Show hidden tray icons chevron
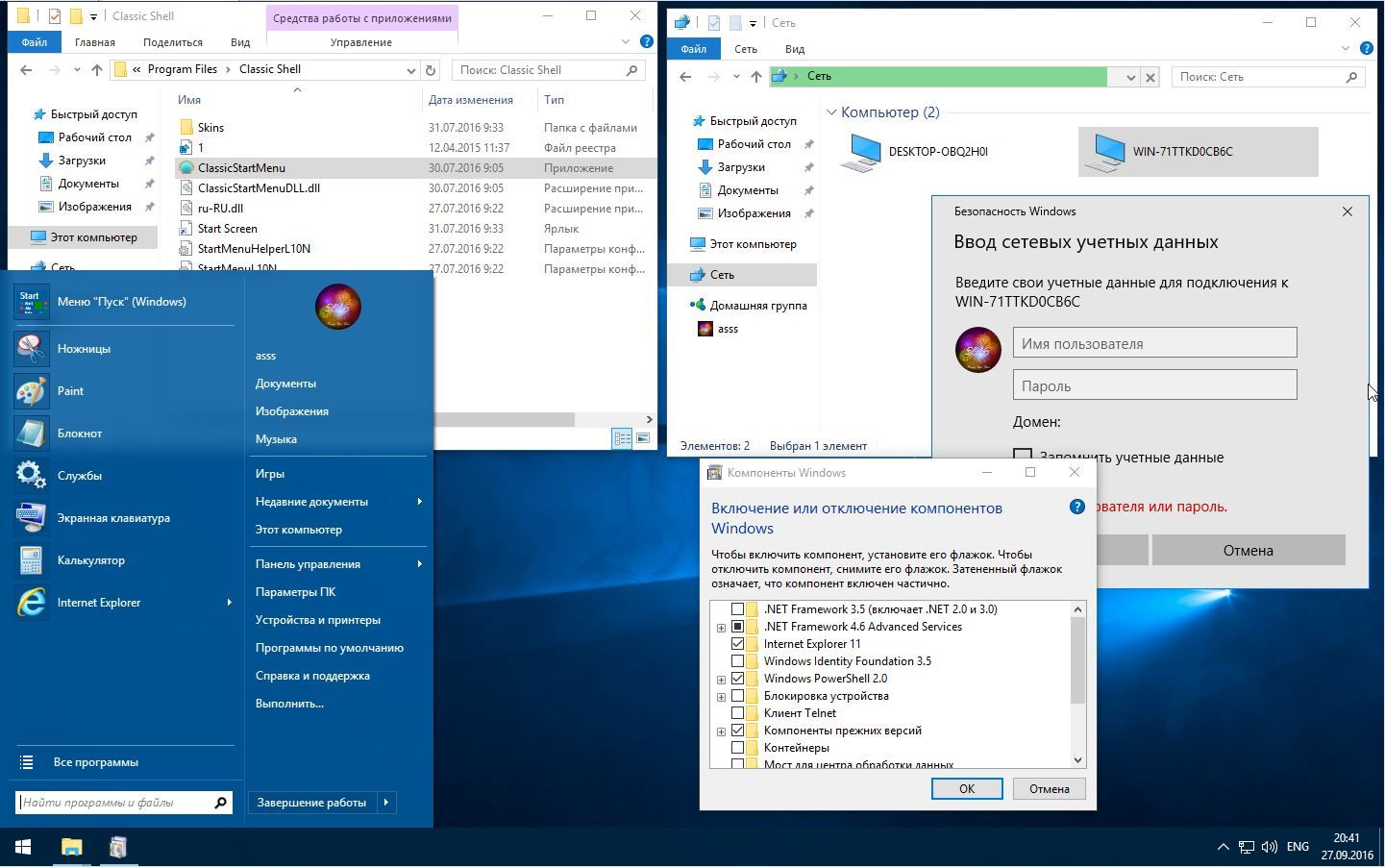 1223,847
